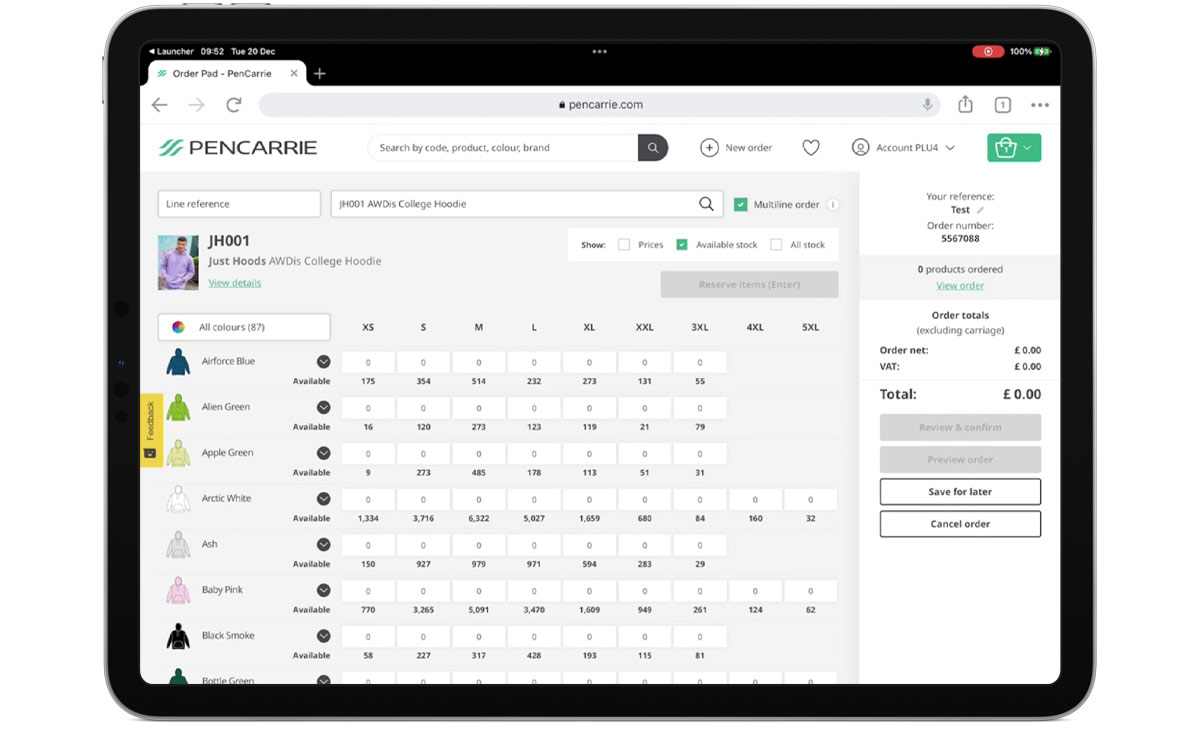Open the yellow Feedback side tab

click(x=151, y=430)
